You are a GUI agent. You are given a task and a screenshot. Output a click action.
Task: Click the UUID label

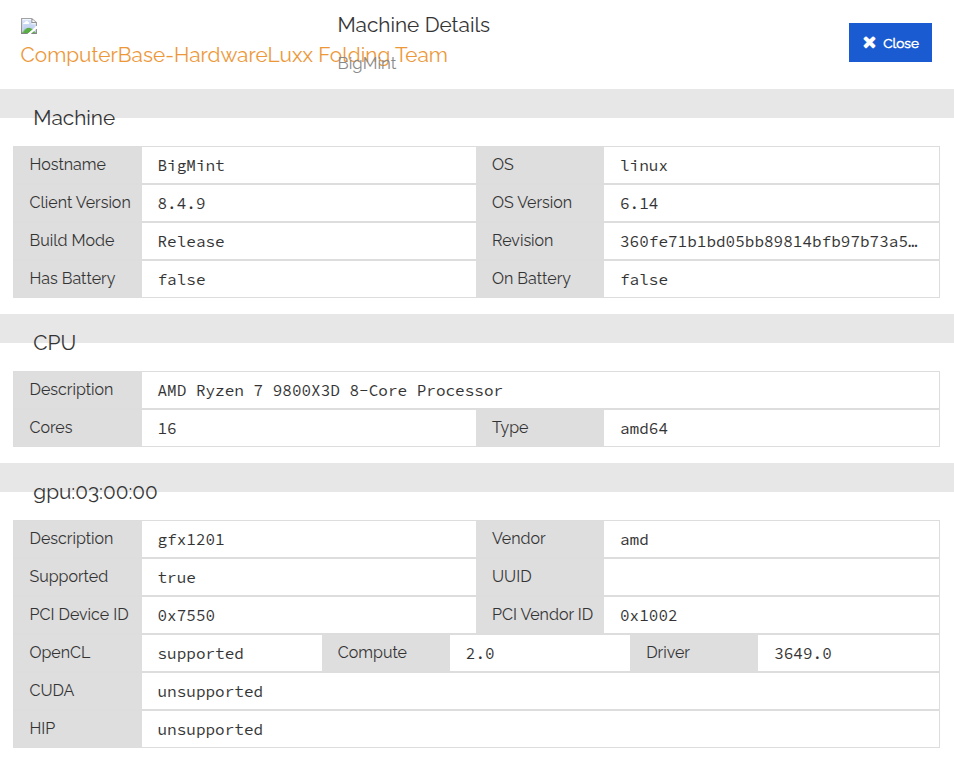coord(512,576)
